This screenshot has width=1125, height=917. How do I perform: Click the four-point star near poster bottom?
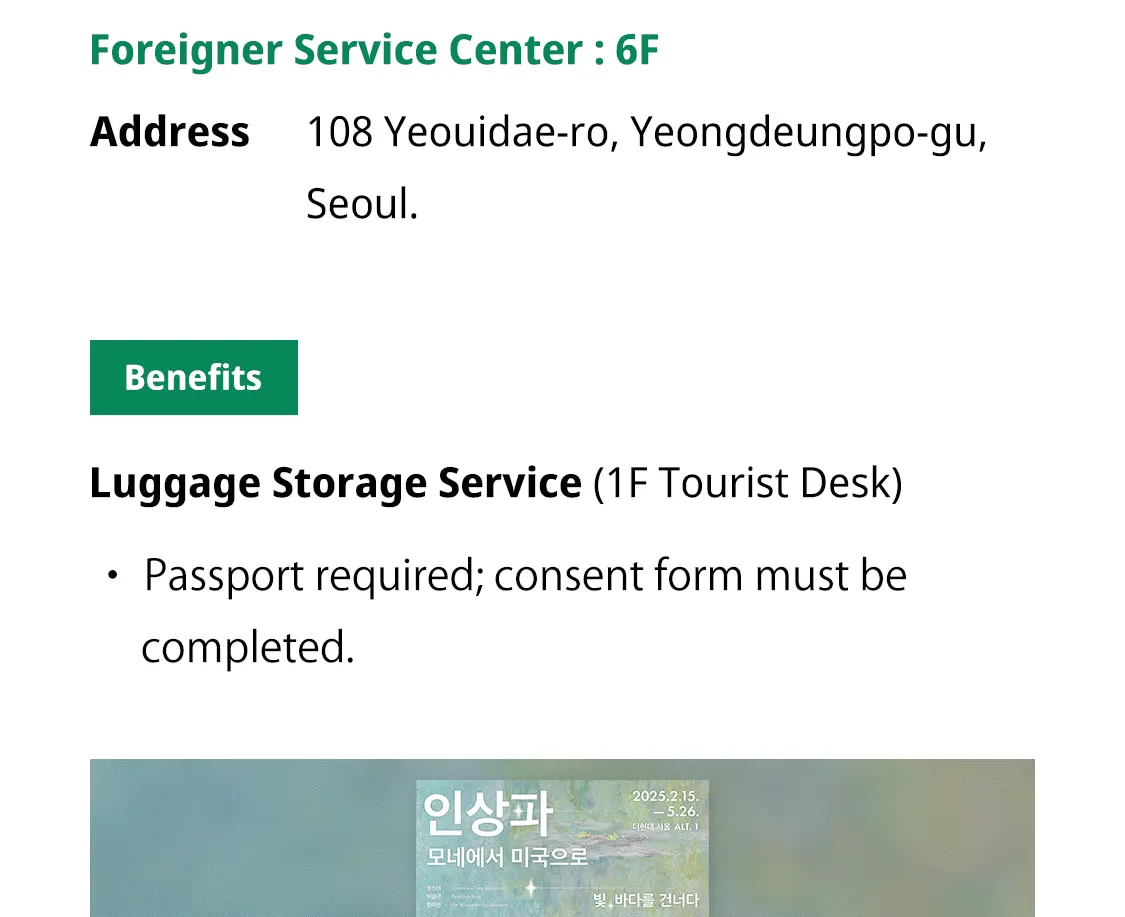pos(531,889)
